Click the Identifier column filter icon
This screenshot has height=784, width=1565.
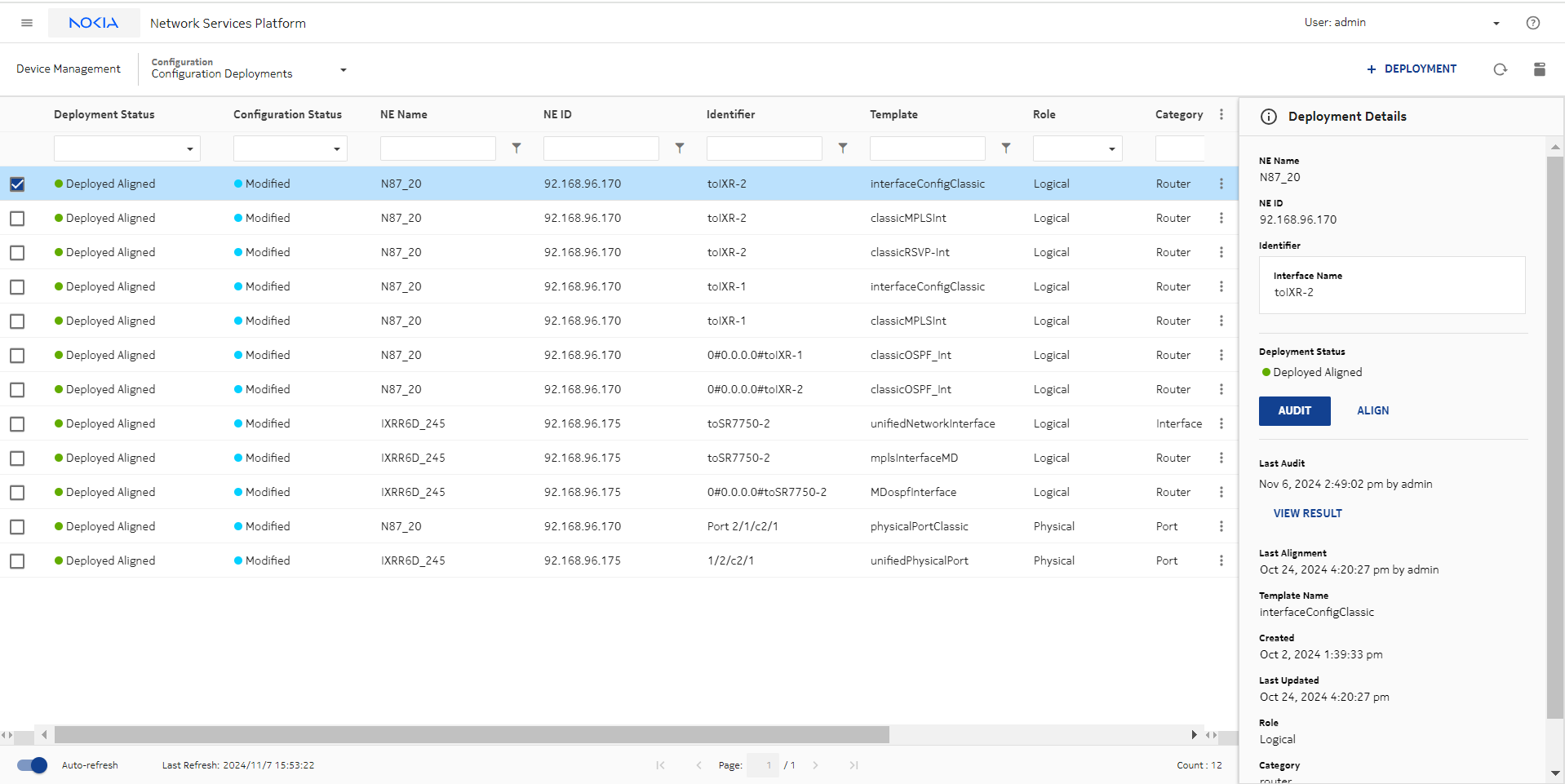[843, 148]
